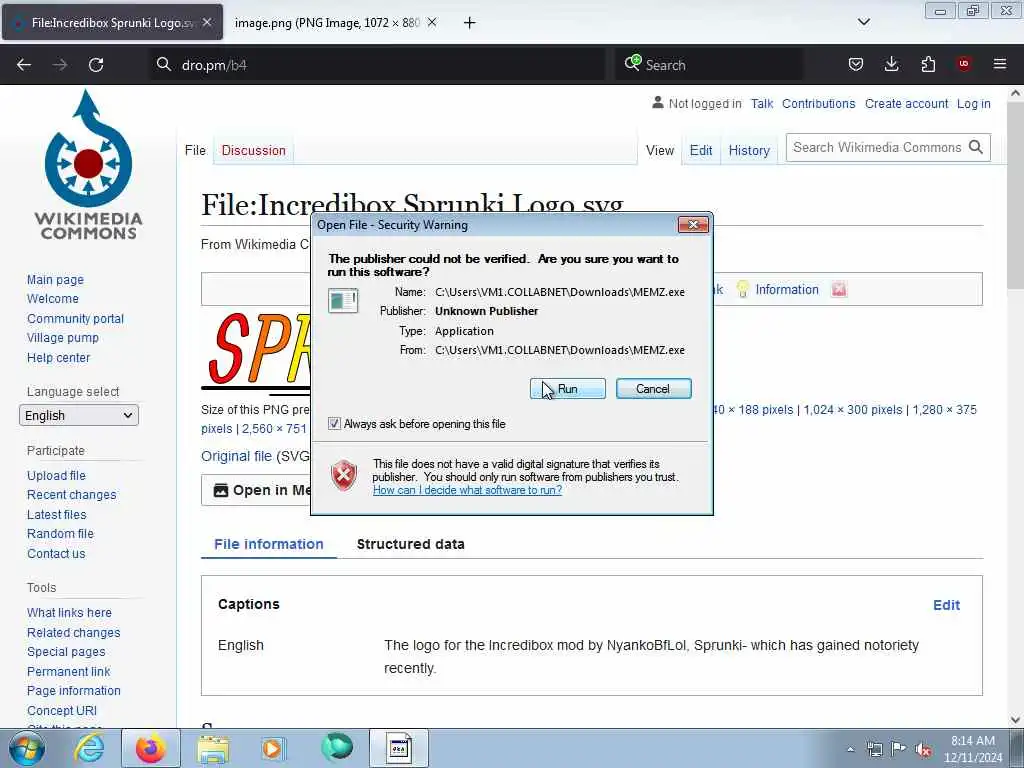
Task: Open What links here tool link
Action: tap(69, 613)
